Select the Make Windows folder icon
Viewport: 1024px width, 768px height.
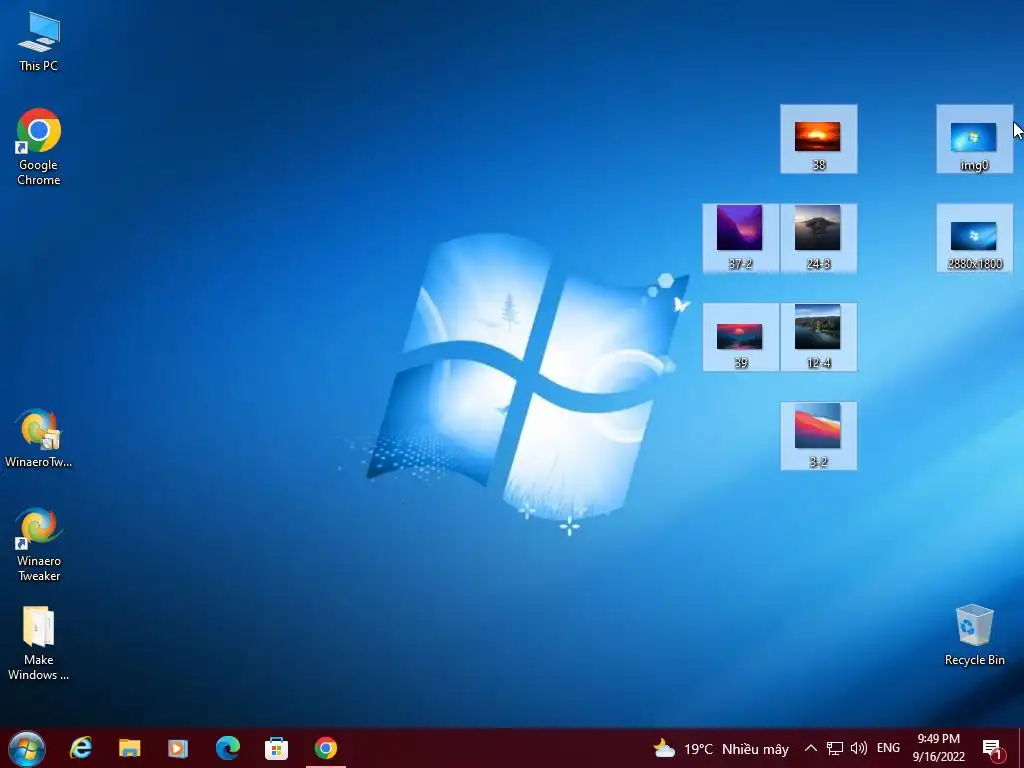click(x=39, y=643)
